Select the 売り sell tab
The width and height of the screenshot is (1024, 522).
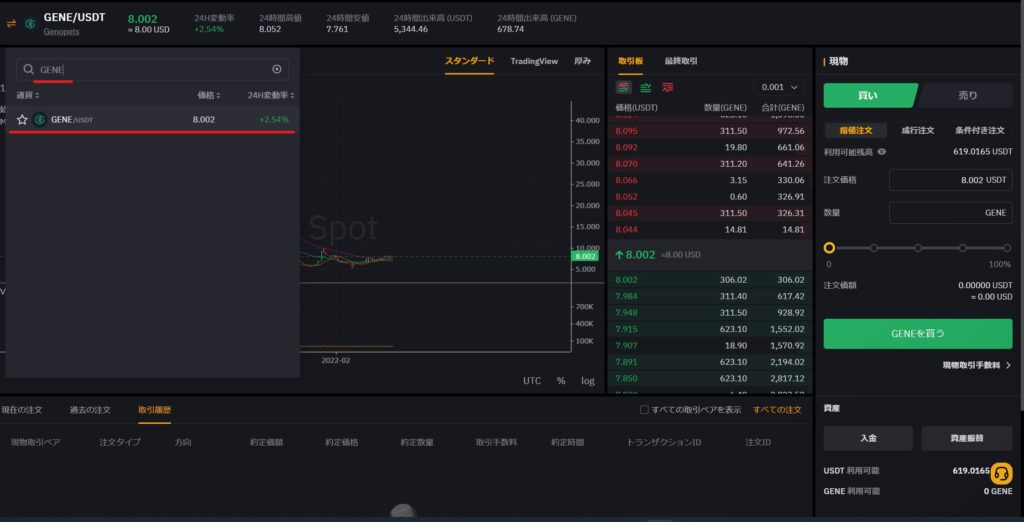(967, 95)
